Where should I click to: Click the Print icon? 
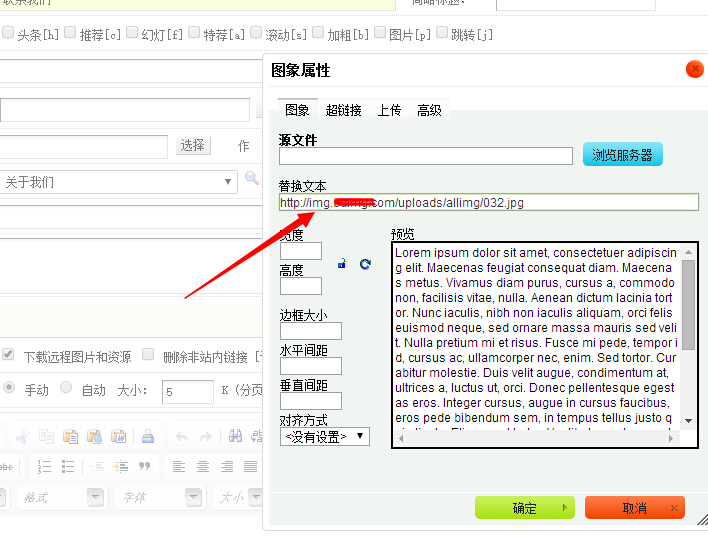(x=148, y=437)
